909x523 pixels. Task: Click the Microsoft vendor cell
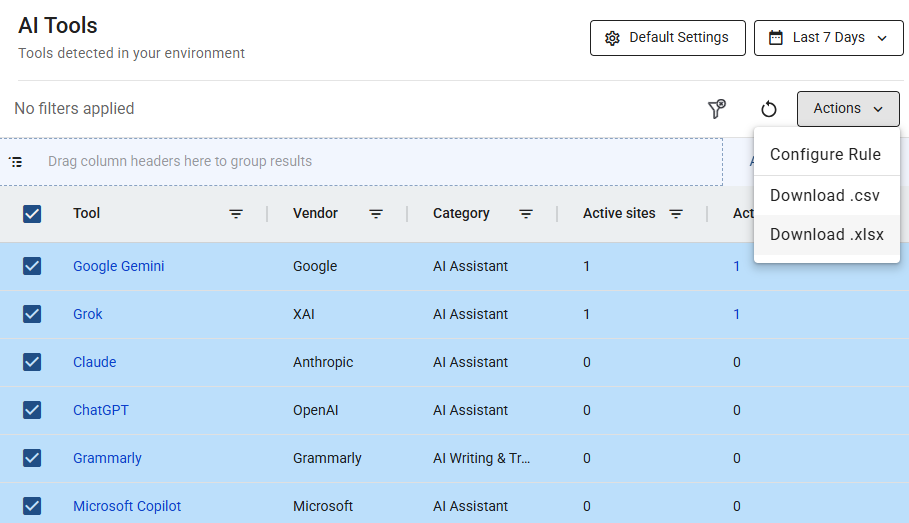coord(323,506)
